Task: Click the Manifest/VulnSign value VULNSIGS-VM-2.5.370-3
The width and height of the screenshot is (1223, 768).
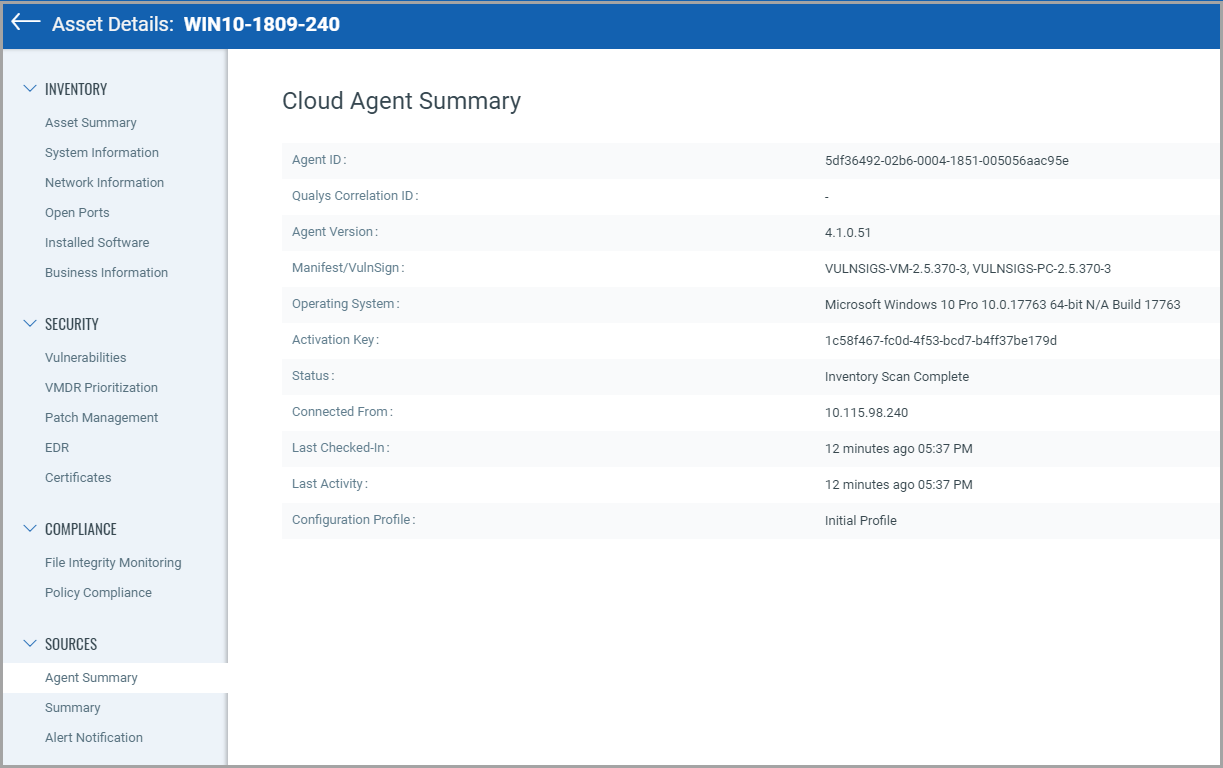Action: point(895,269)
